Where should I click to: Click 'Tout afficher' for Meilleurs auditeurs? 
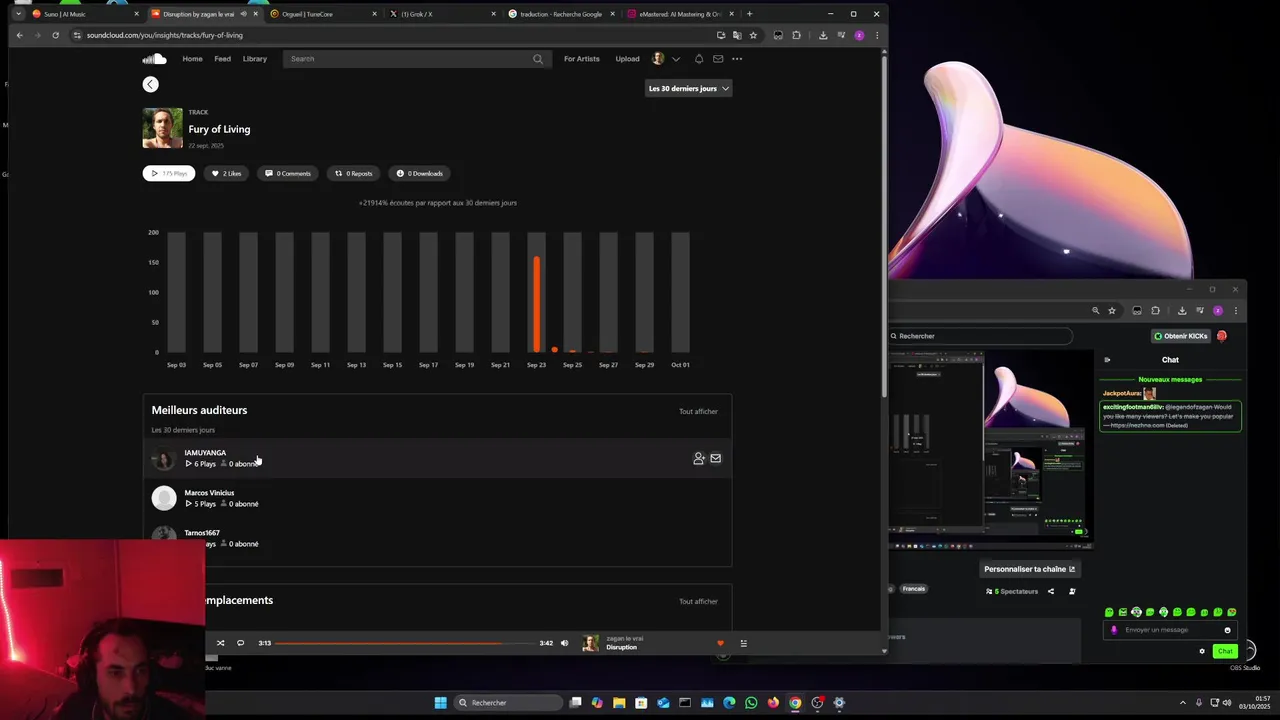[698, 411]
